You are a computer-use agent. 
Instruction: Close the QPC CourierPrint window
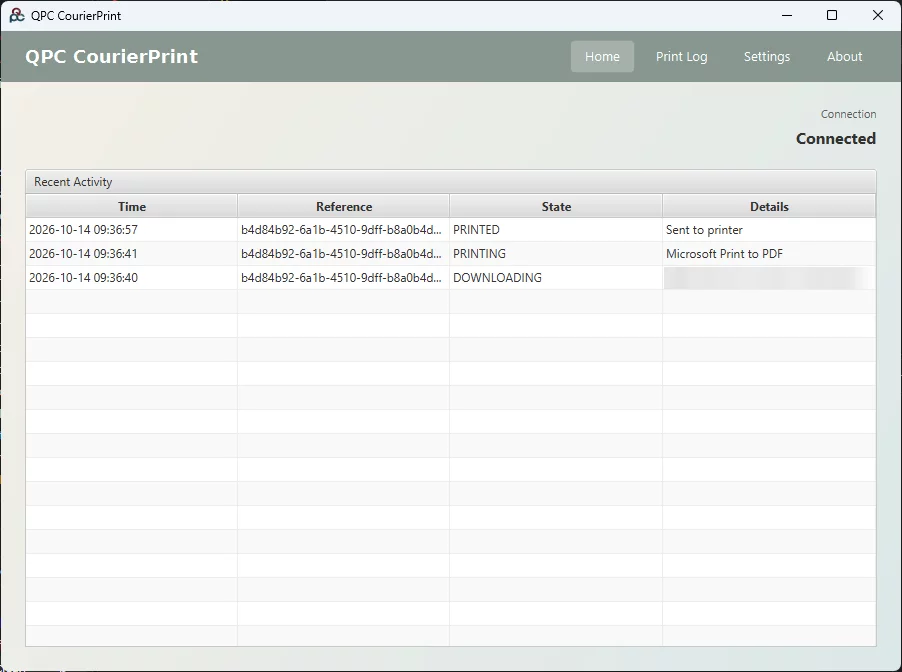pos(878,16)
